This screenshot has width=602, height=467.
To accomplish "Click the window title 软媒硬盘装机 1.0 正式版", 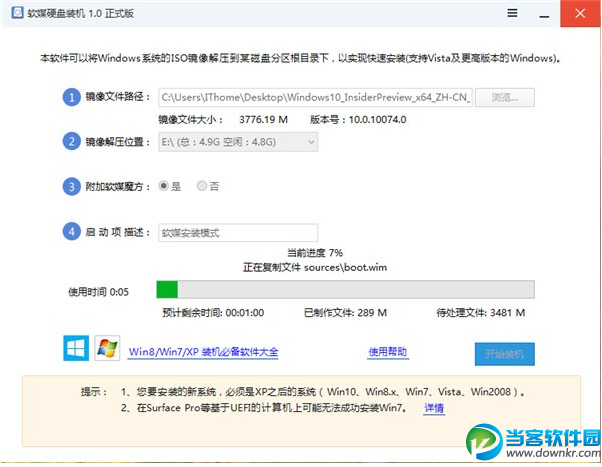I will [81, 13].
